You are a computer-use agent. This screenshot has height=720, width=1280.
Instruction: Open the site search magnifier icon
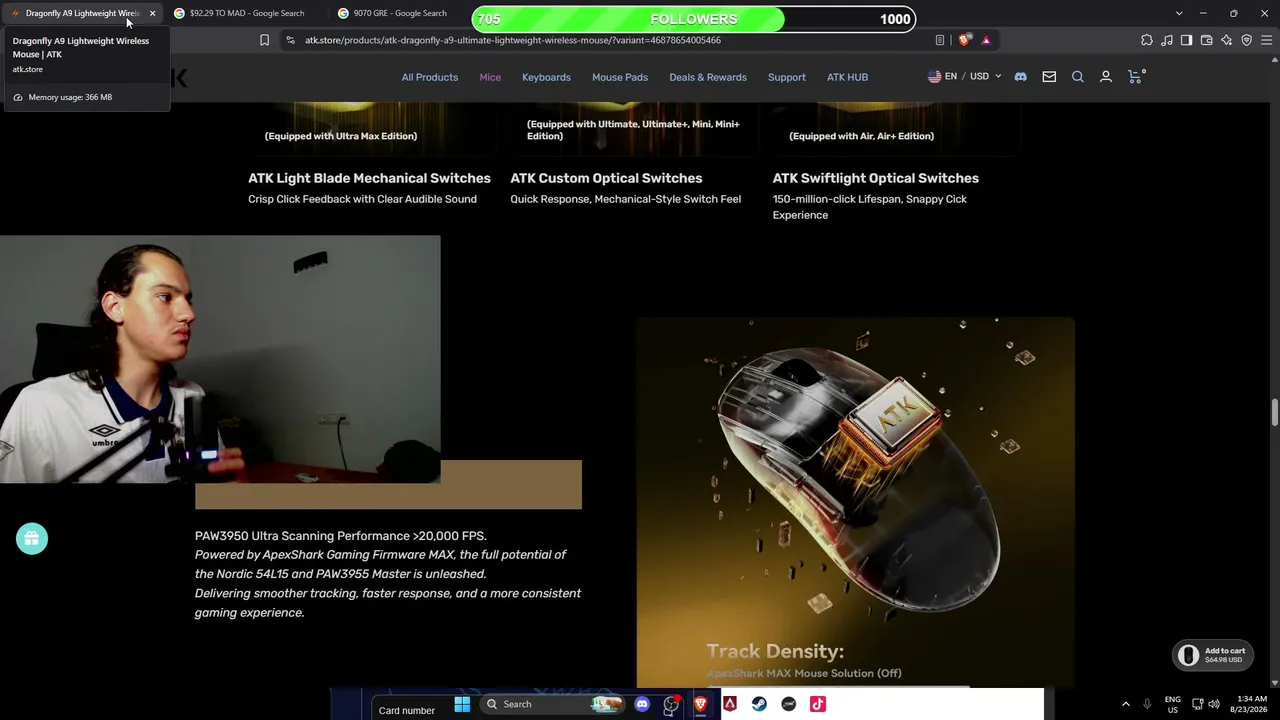point(1078,77)
